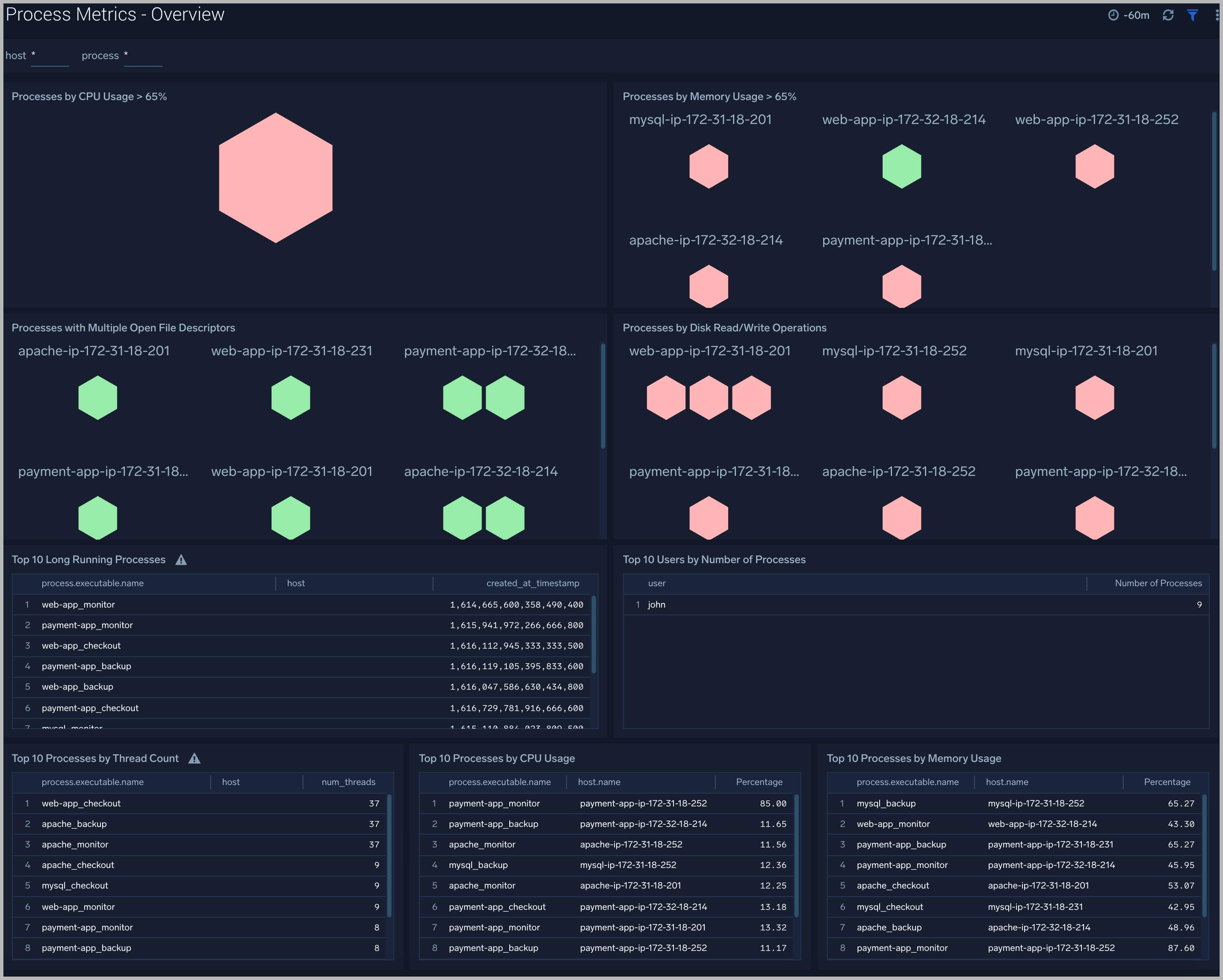
Task: Open the blue filter icon in the toolbar
Action: pos(1192,15)
